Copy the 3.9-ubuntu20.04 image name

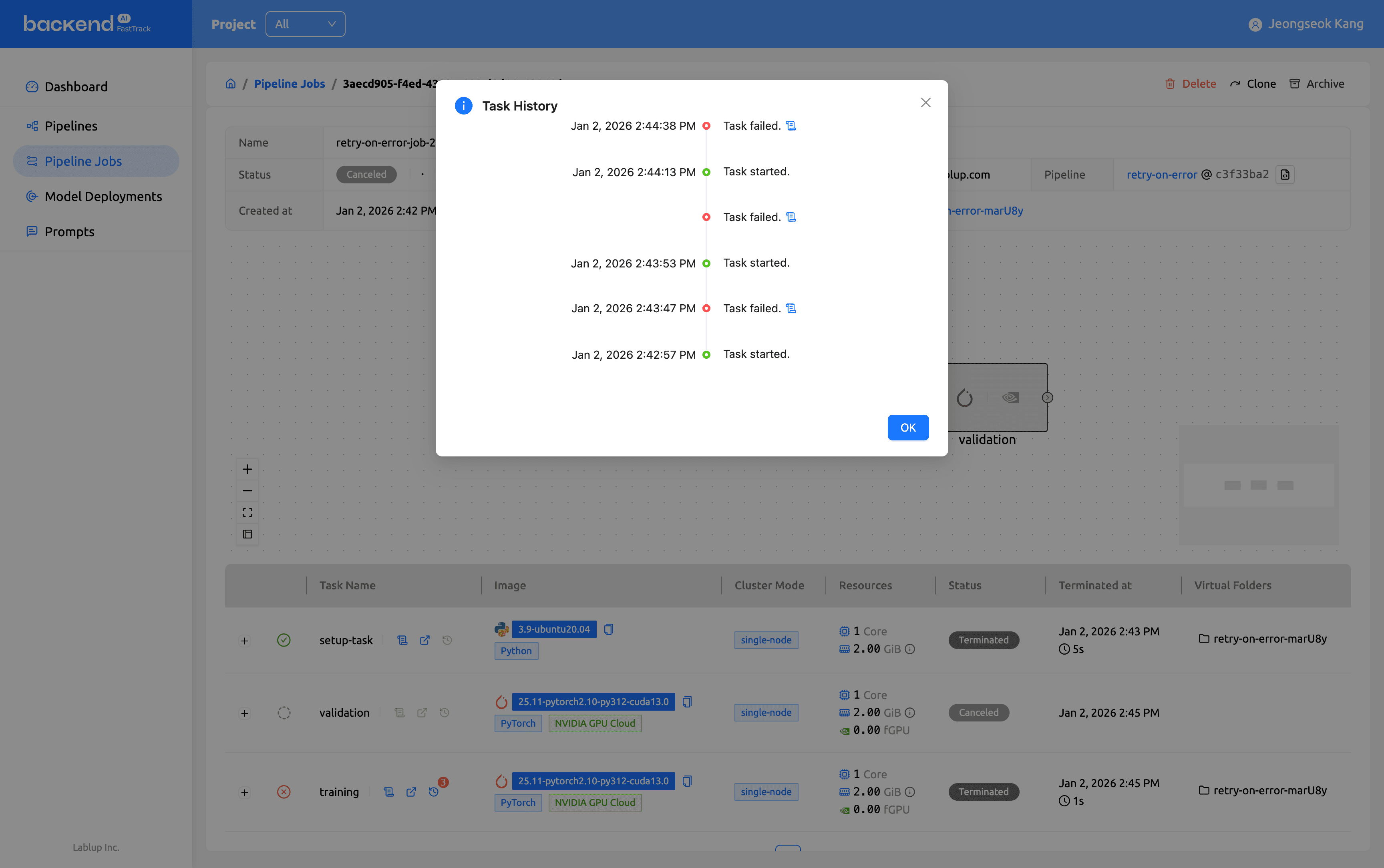[x=608, y=629]
